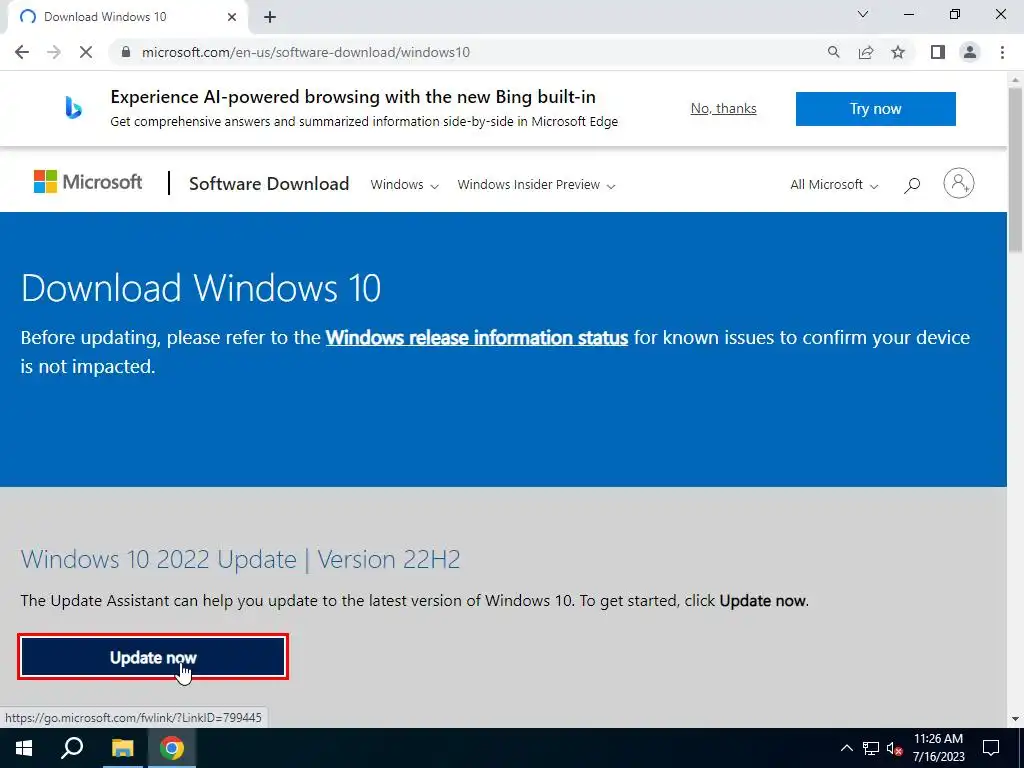Stop loading the page
This screenshot has height=768, width=1024.
point(86,52)
